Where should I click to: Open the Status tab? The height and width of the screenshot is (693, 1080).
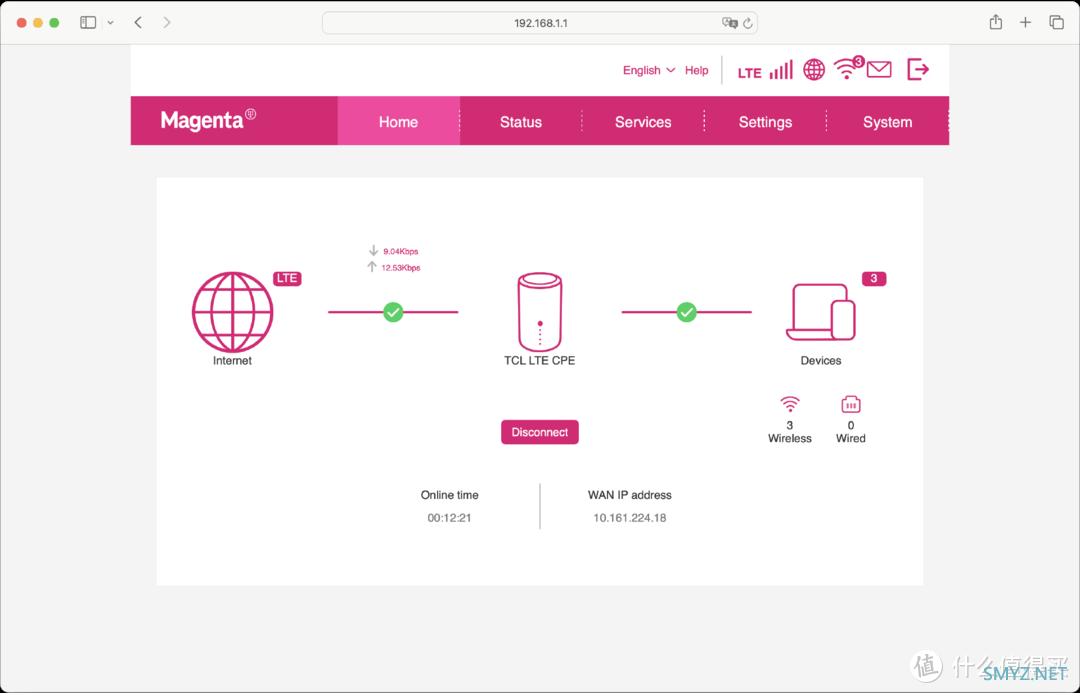pyautogui.click(x=521, y=121)
